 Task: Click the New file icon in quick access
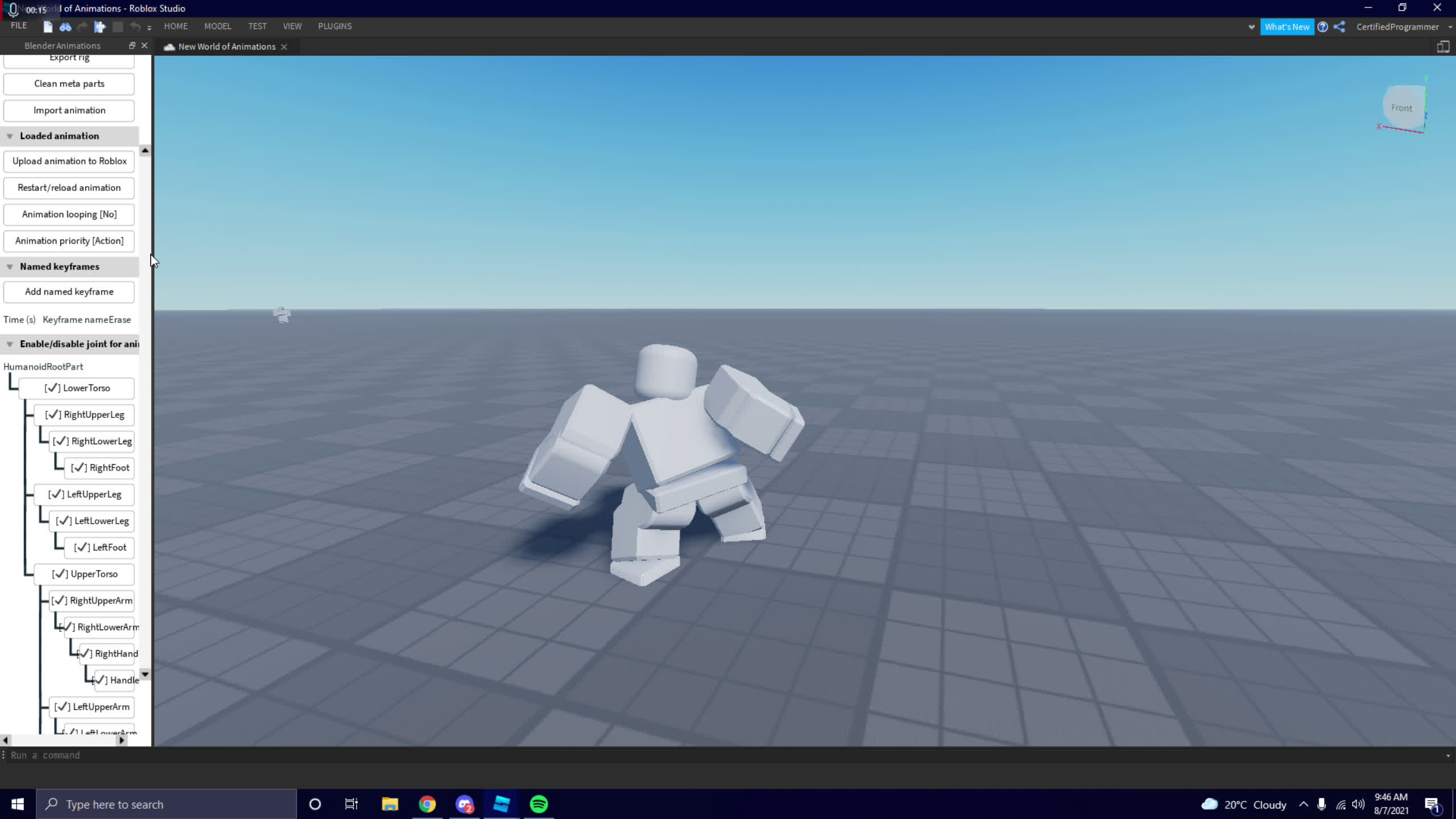48,27
